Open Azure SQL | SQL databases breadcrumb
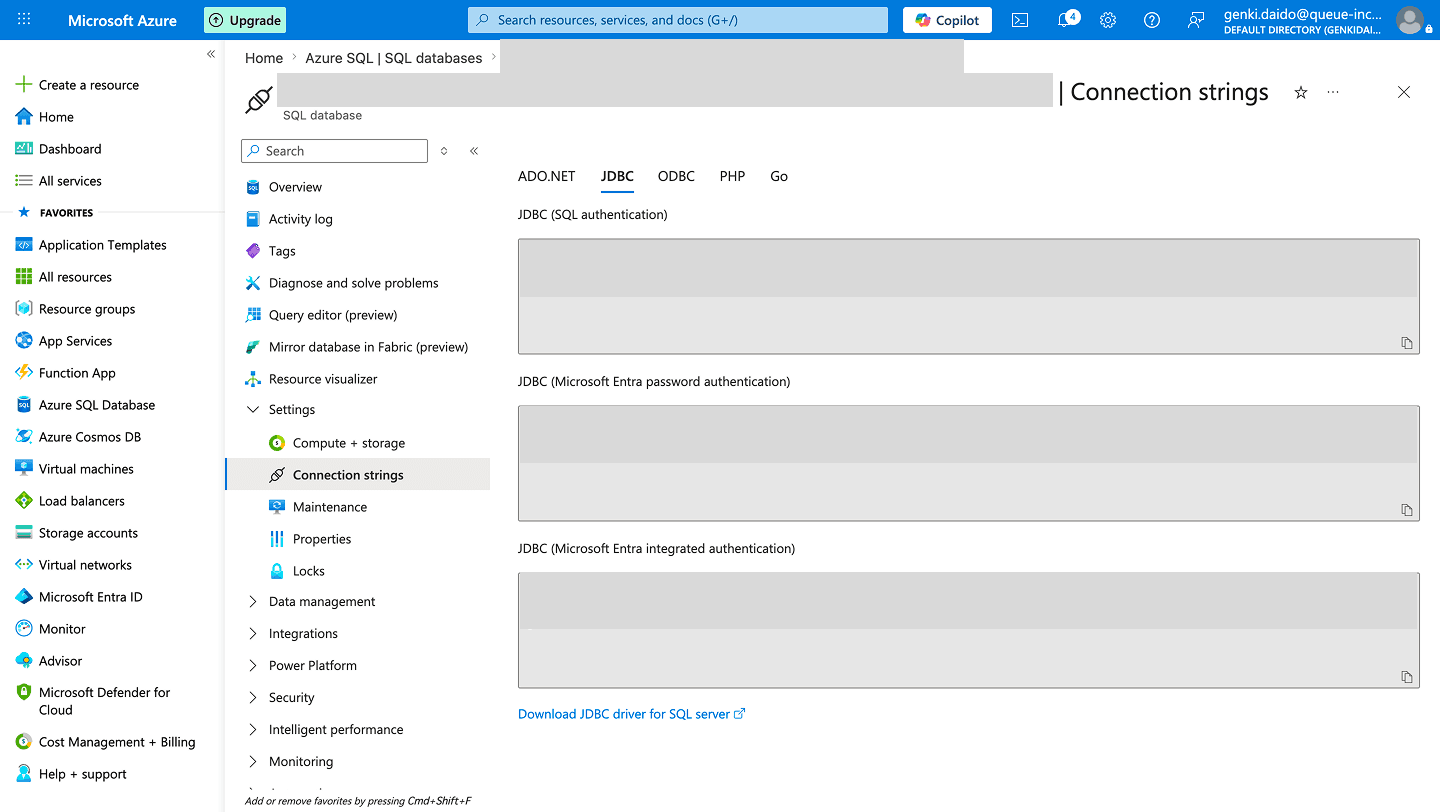1440x812 pixels. pos(394,58)
